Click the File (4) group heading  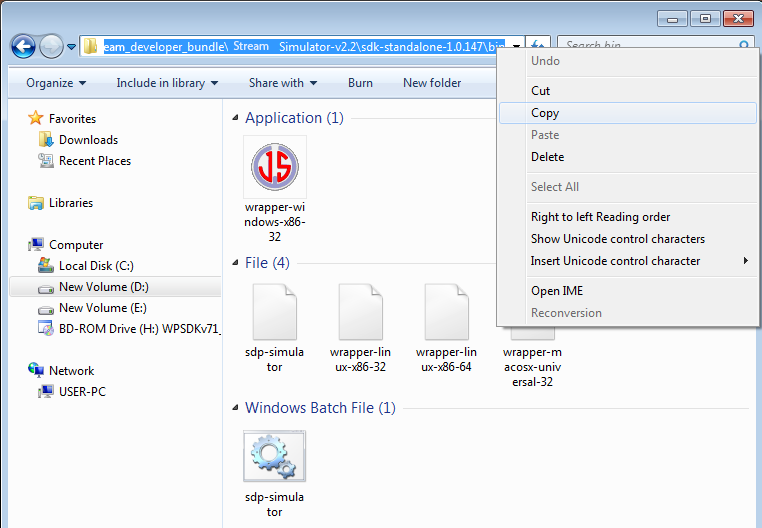click(267, 263)
